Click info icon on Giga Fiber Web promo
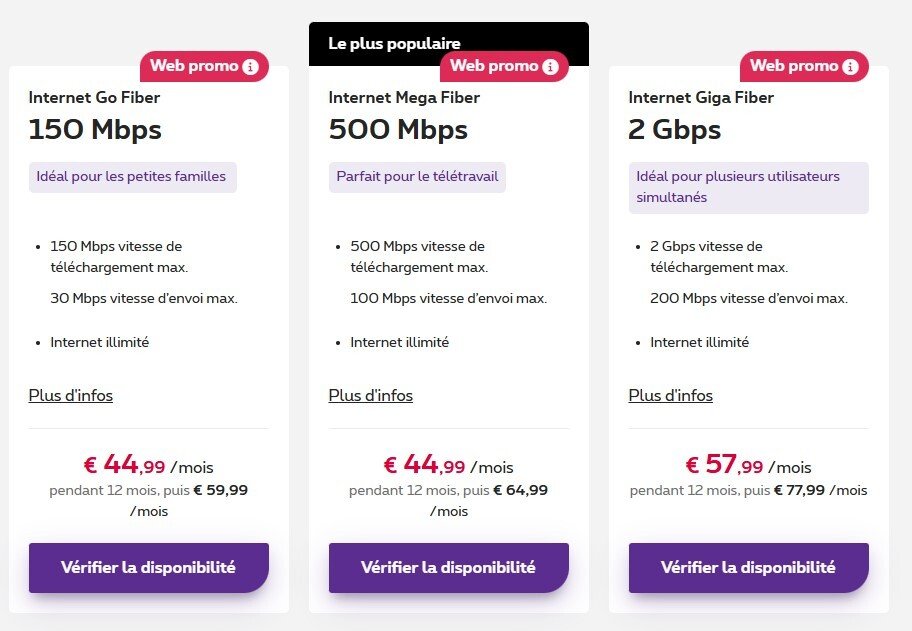Viewport: 912px width, 631px height. [x=850, y=67]
